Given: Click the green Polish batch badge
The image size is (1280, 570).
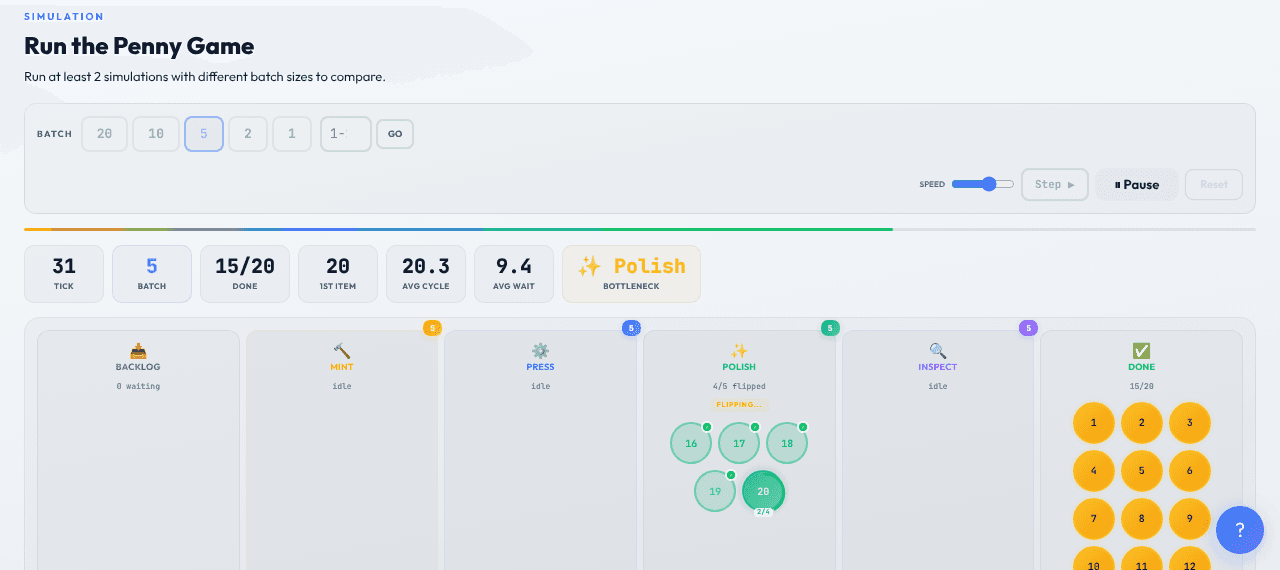Looking at the screenshot, I should [x=830, y=328].
